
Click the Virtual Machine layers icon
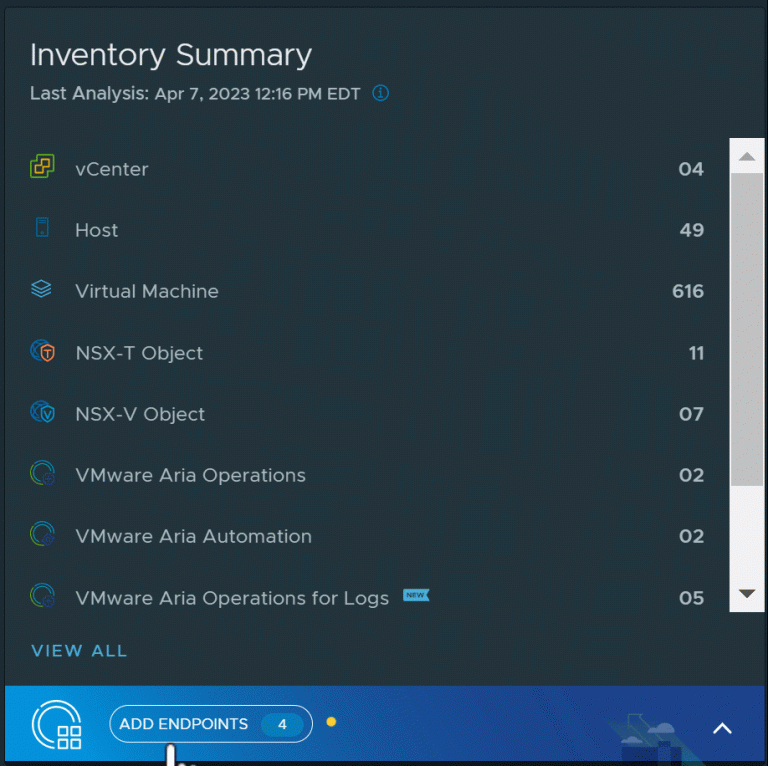(42, 290)
